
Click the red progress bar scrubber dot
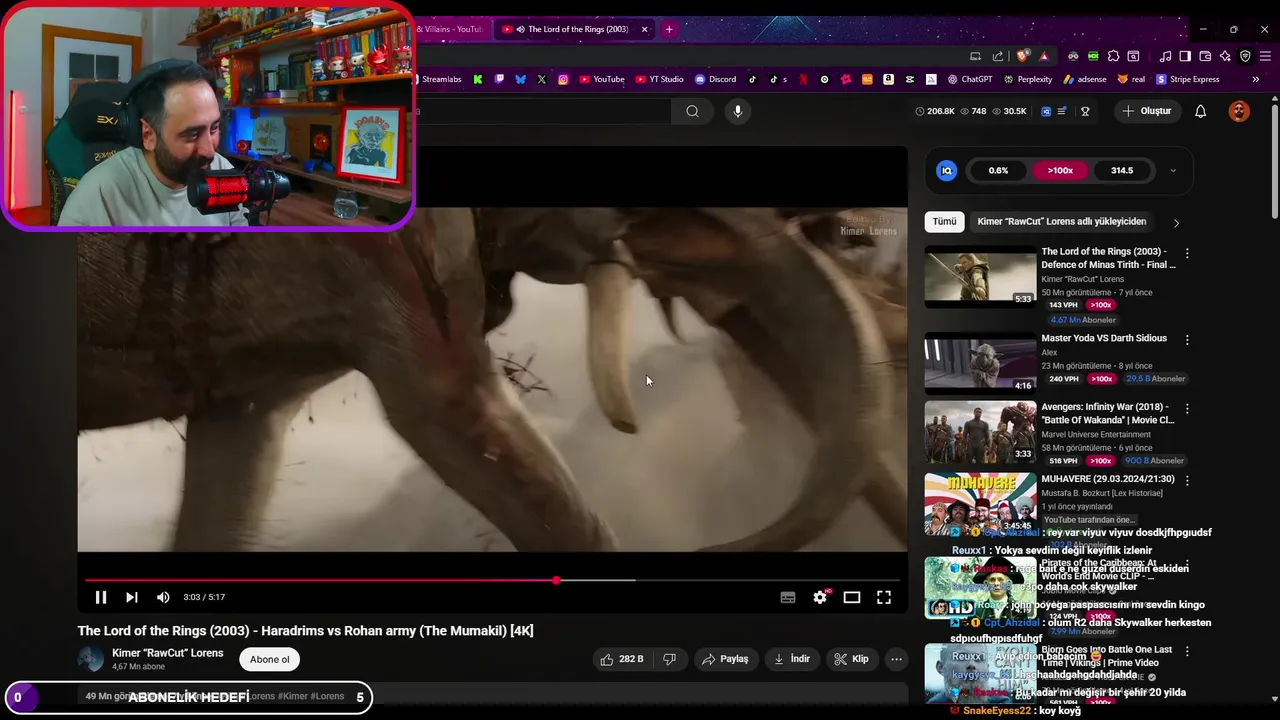pyautogui.click(x=556, y=580)
